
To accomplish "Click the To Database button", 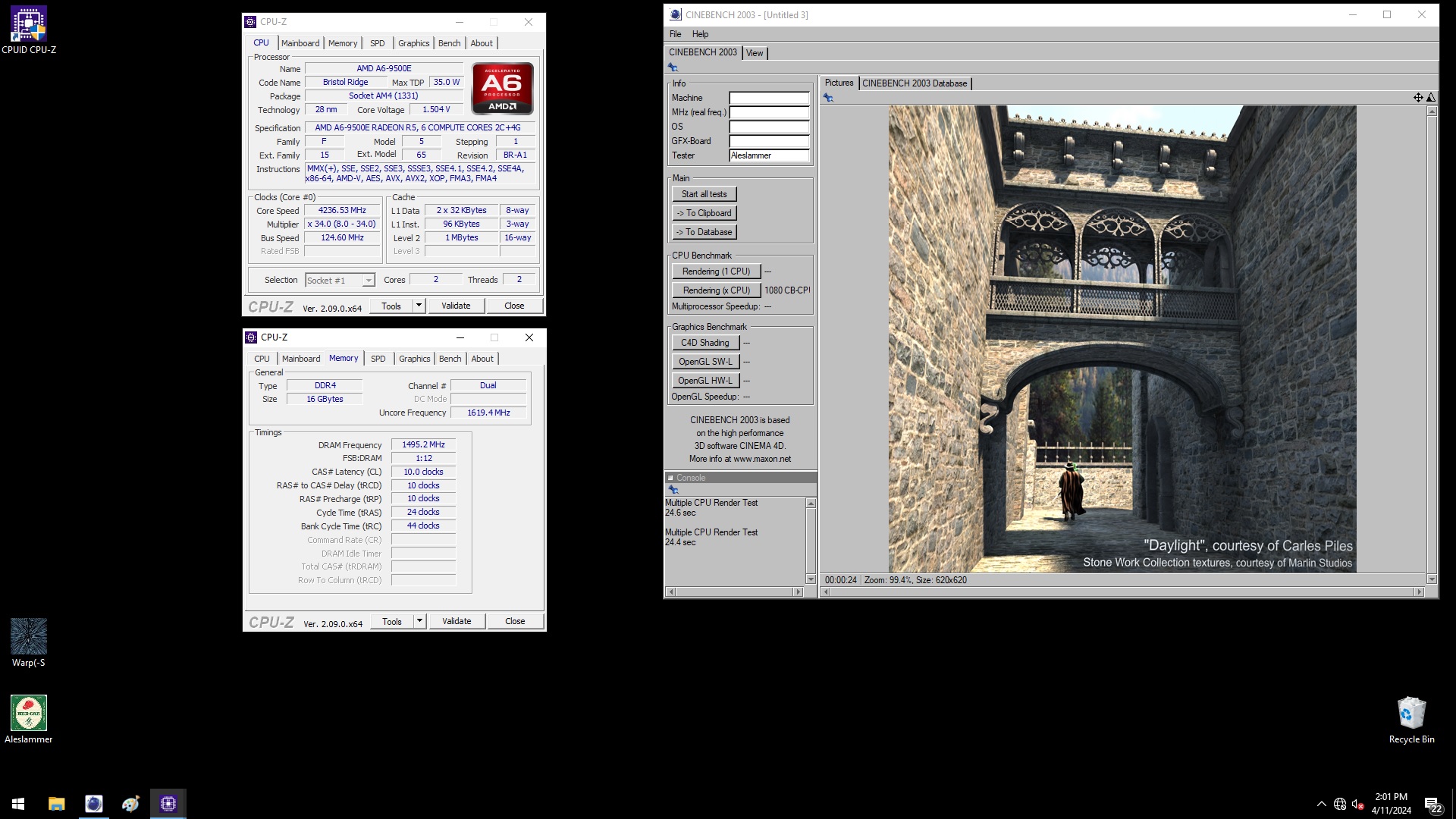I will (x=704, y=232).
